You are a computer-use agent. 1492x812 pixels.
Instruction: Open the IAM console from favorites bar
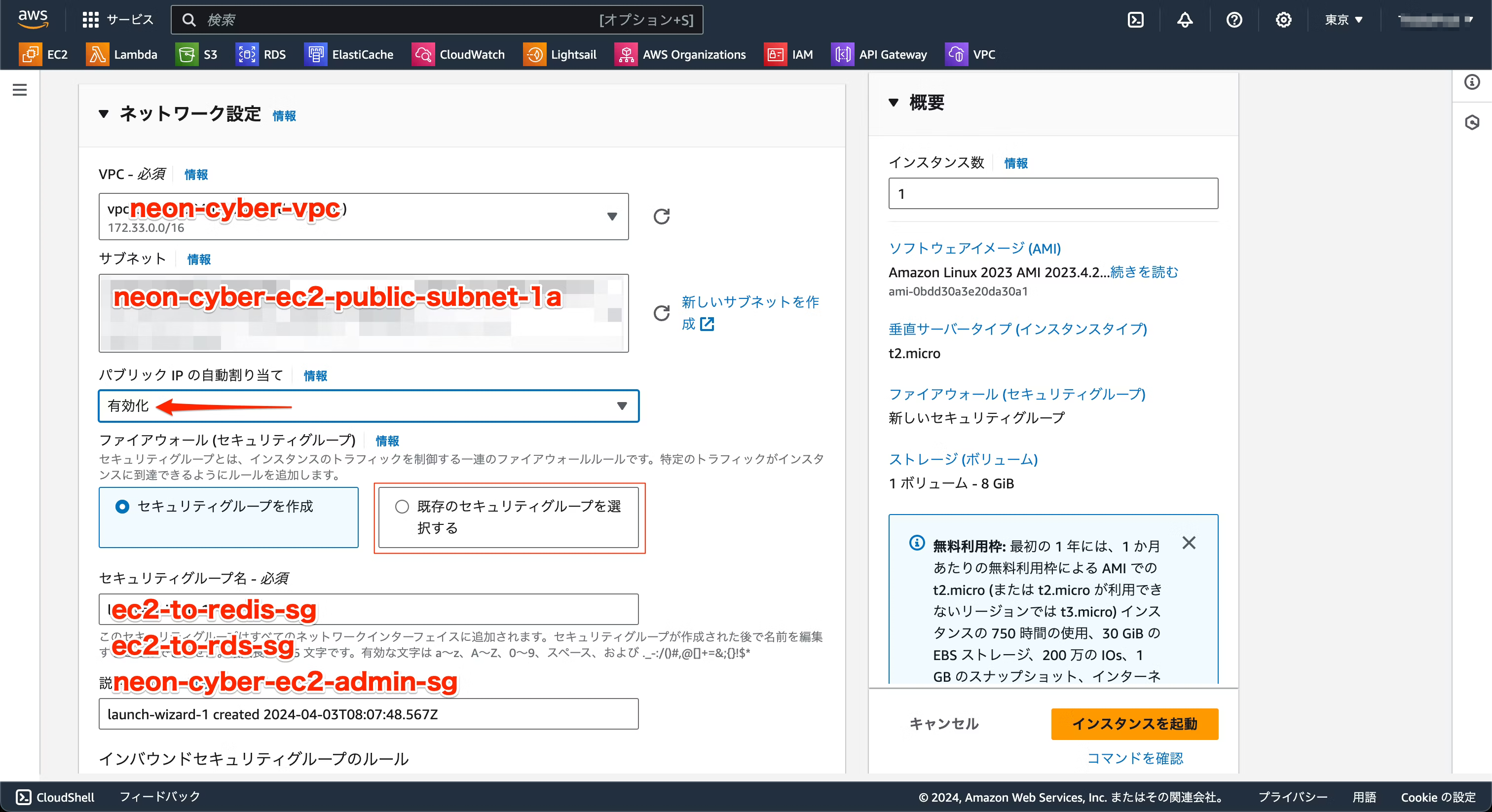point(788,54)
